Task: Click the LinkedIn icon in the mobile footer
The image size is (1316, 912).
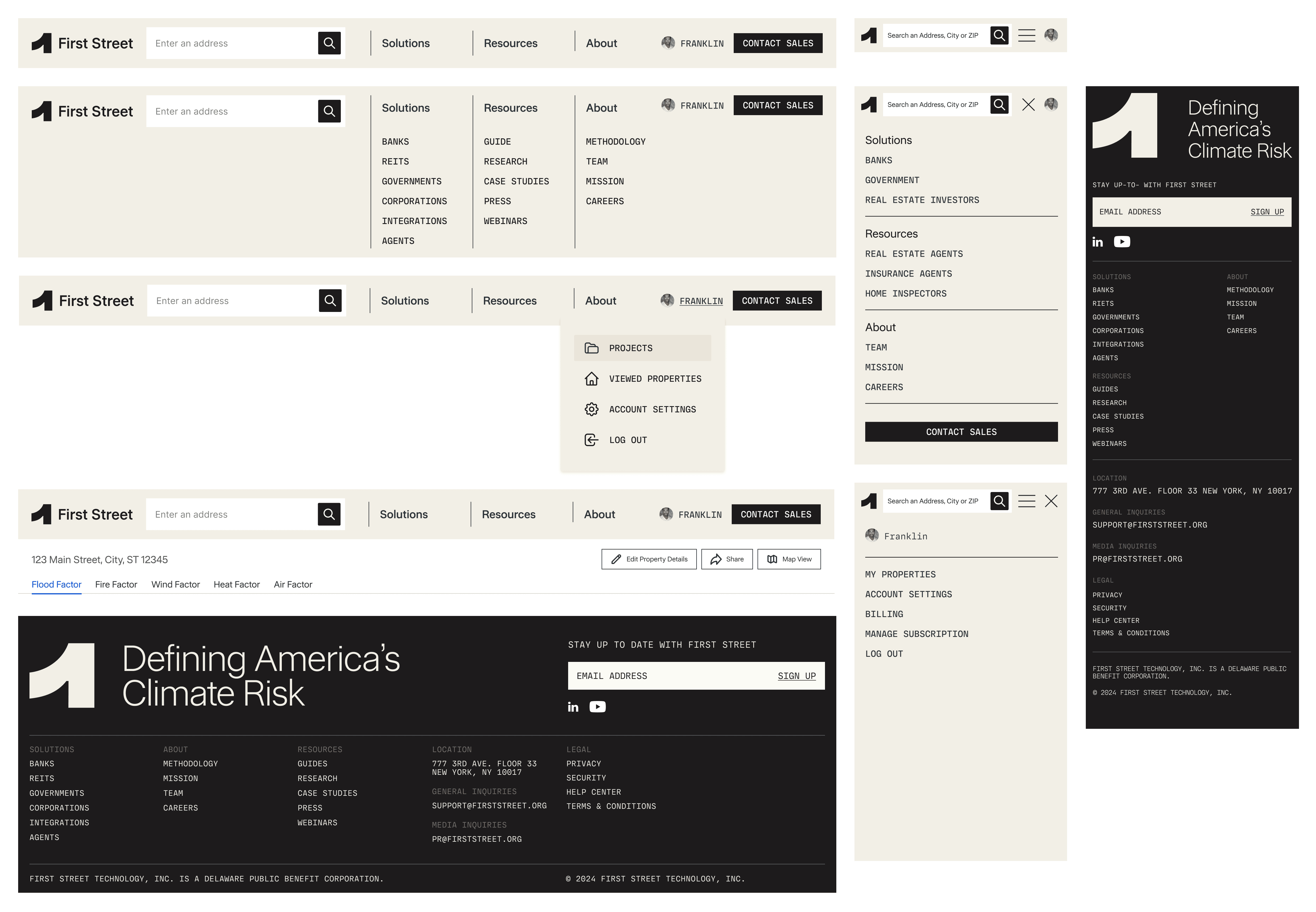Action: coord(1097,242)
